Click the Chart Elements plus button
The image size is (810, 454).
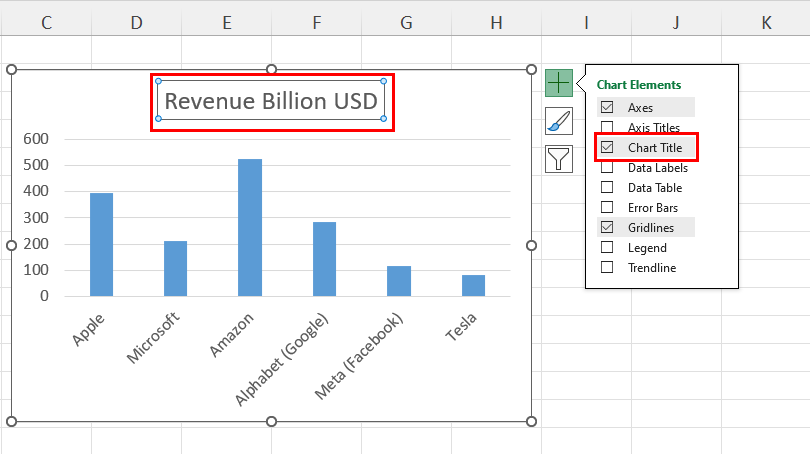[x=558, y=83]
